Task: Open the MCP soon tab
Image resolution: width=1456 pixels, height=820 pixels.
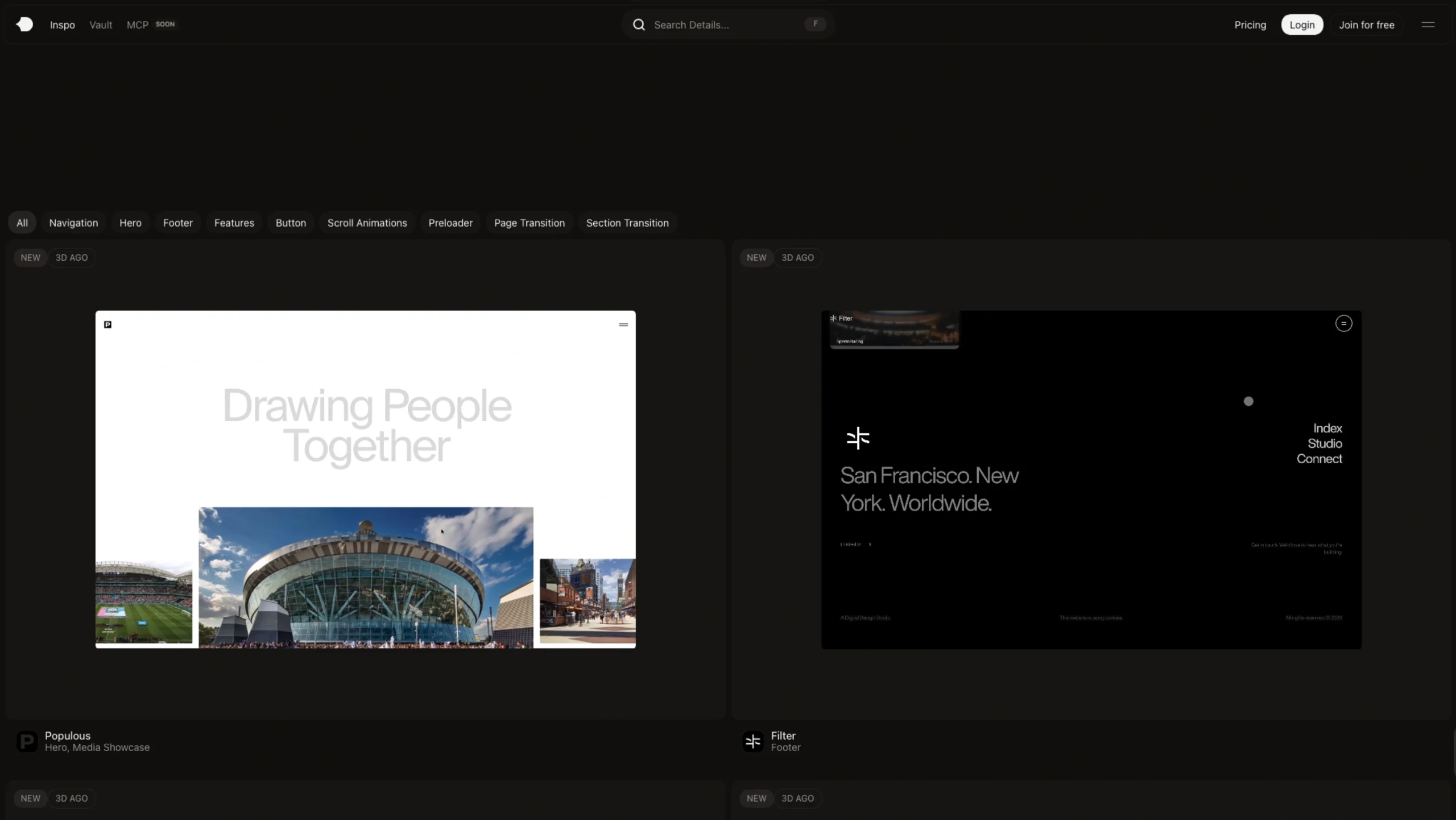Action: 151,25
